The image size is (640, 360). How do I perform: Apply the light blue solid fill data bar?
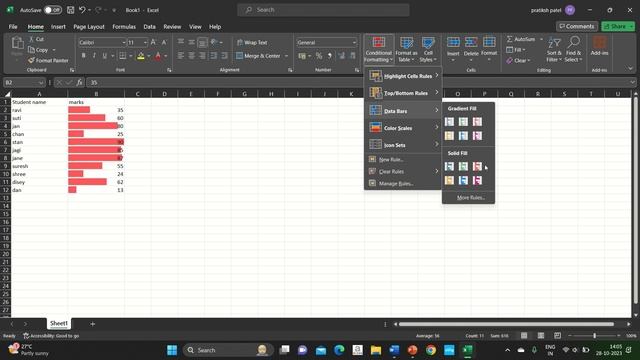(x=463, y=180)
